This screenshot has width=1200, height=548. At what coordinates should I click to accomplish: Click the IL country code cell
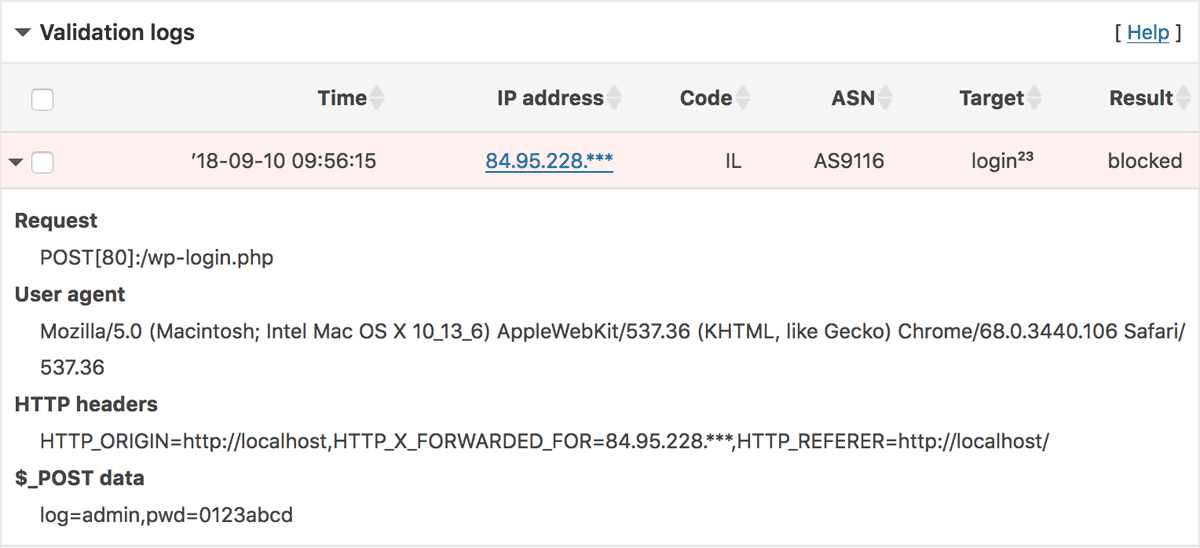(733, 161)
